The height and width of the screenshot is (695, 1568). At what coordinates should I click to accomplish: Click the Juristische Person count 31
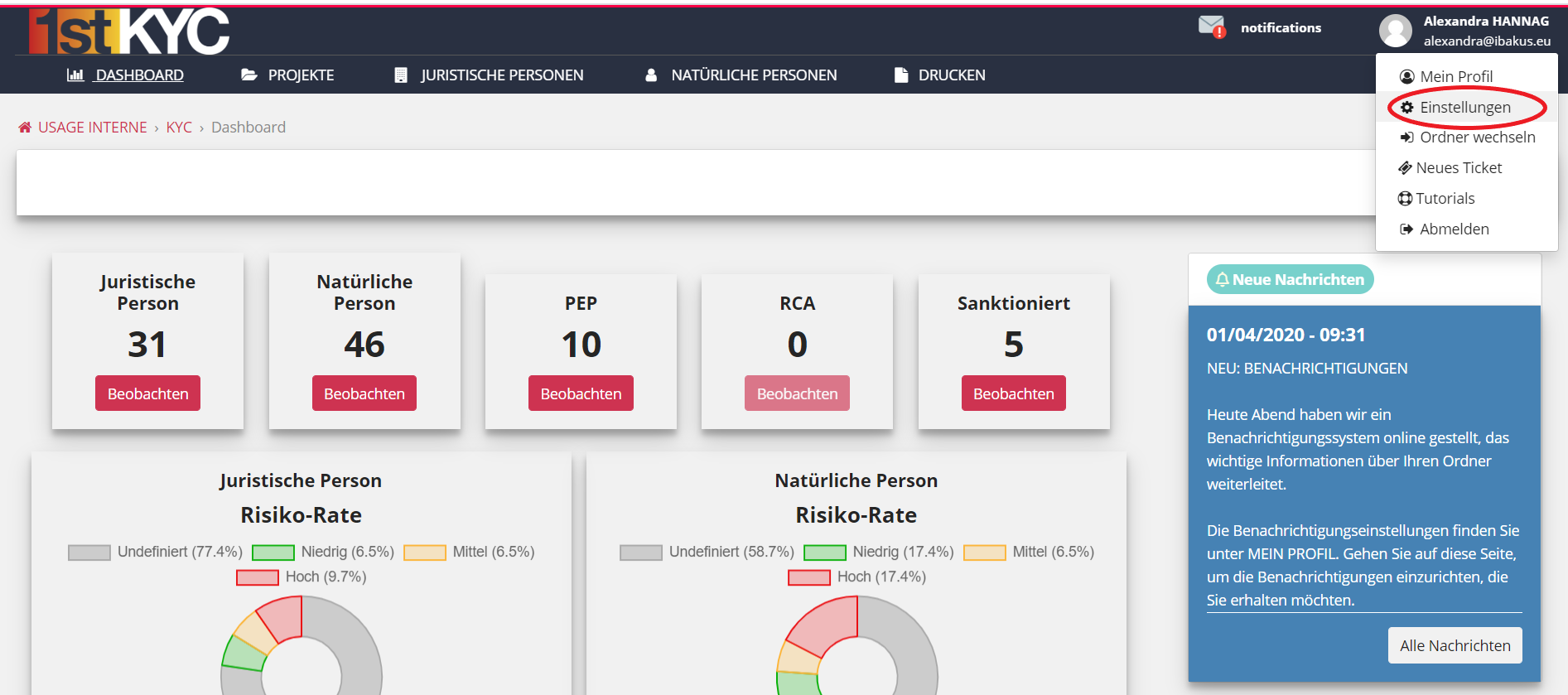[147, 344]
